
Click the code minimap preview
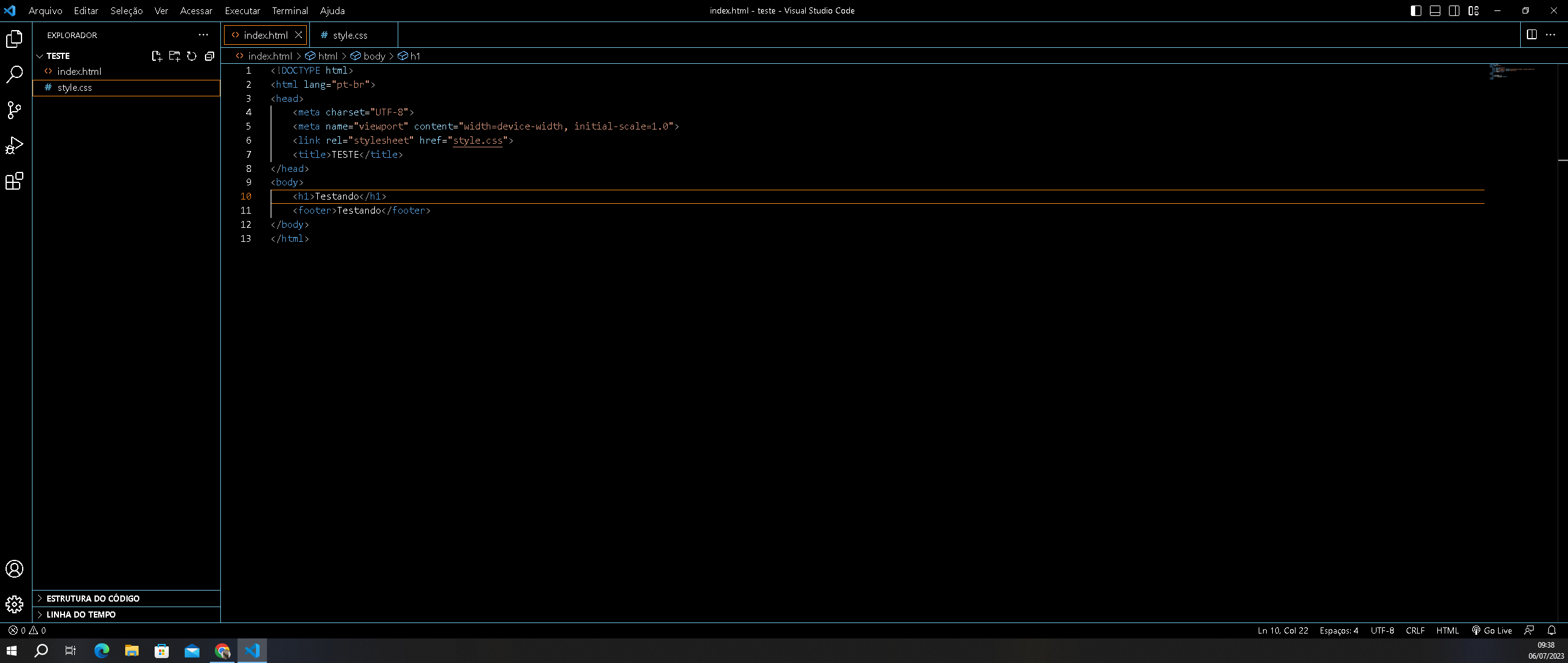click(x=1513, y=71)
